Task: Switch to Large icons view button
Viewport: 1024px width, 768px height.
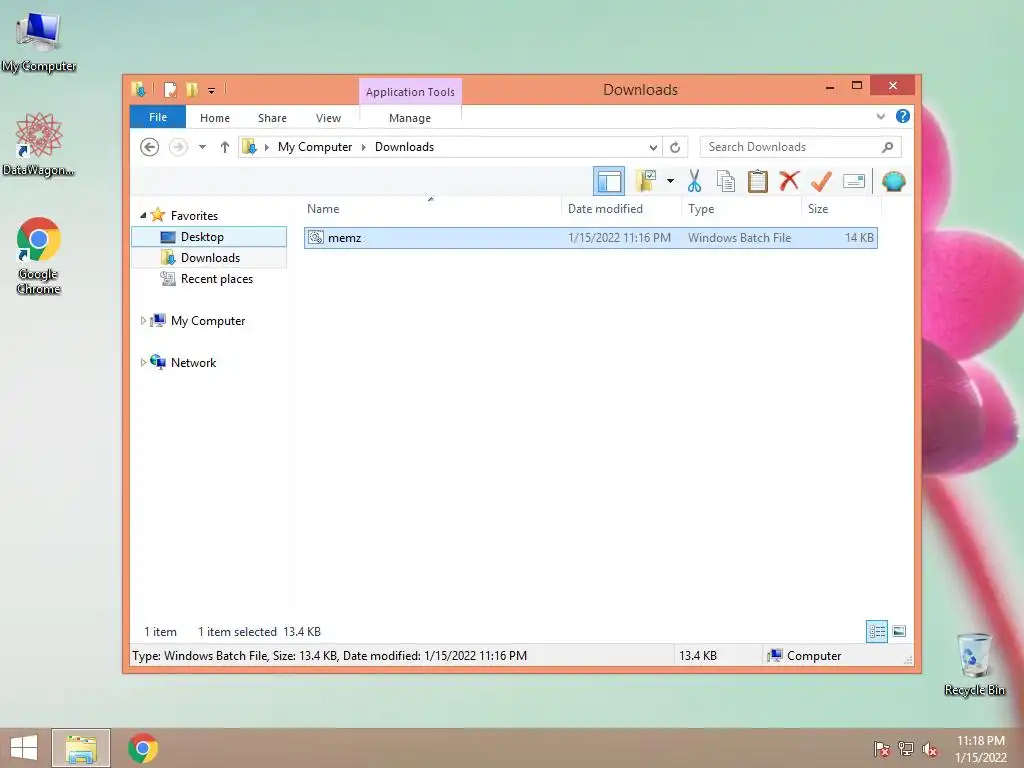Action: point(899,632)
